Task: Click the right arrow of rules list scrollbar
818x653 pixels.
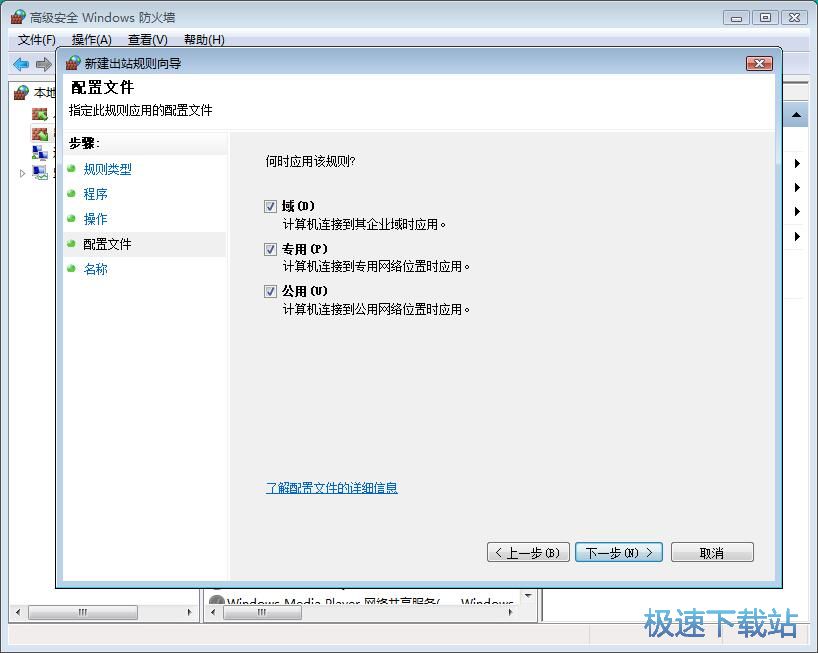Action: pos(510,612)
